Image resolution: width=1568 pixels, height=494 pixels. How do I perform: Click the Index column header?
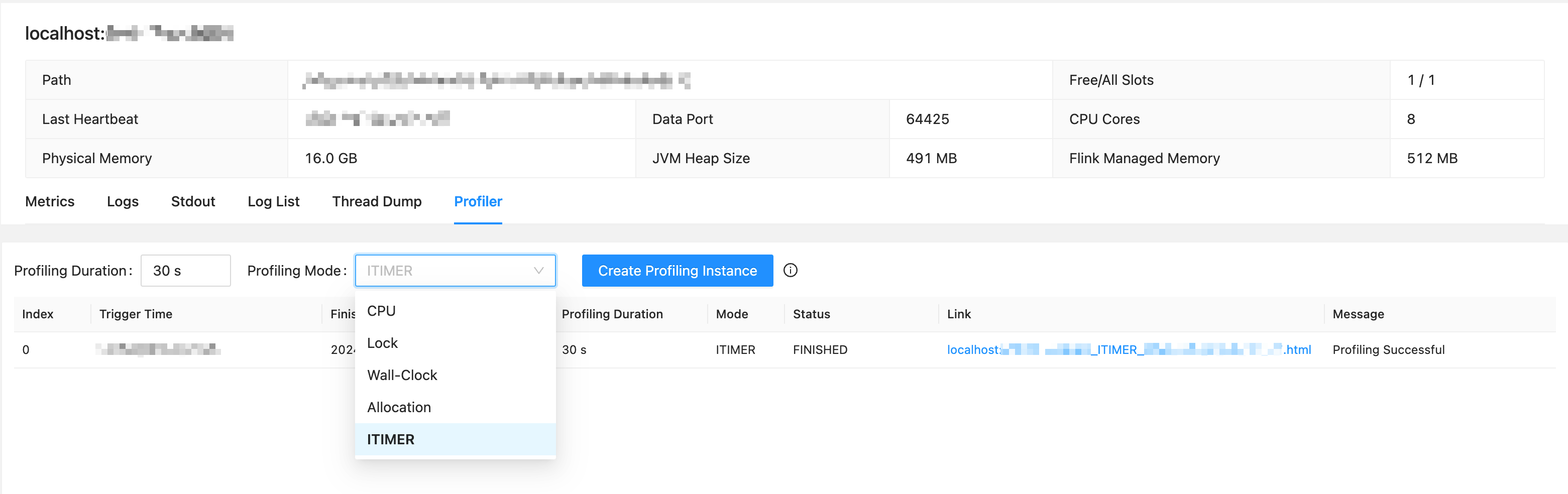(x=37, y=313)
